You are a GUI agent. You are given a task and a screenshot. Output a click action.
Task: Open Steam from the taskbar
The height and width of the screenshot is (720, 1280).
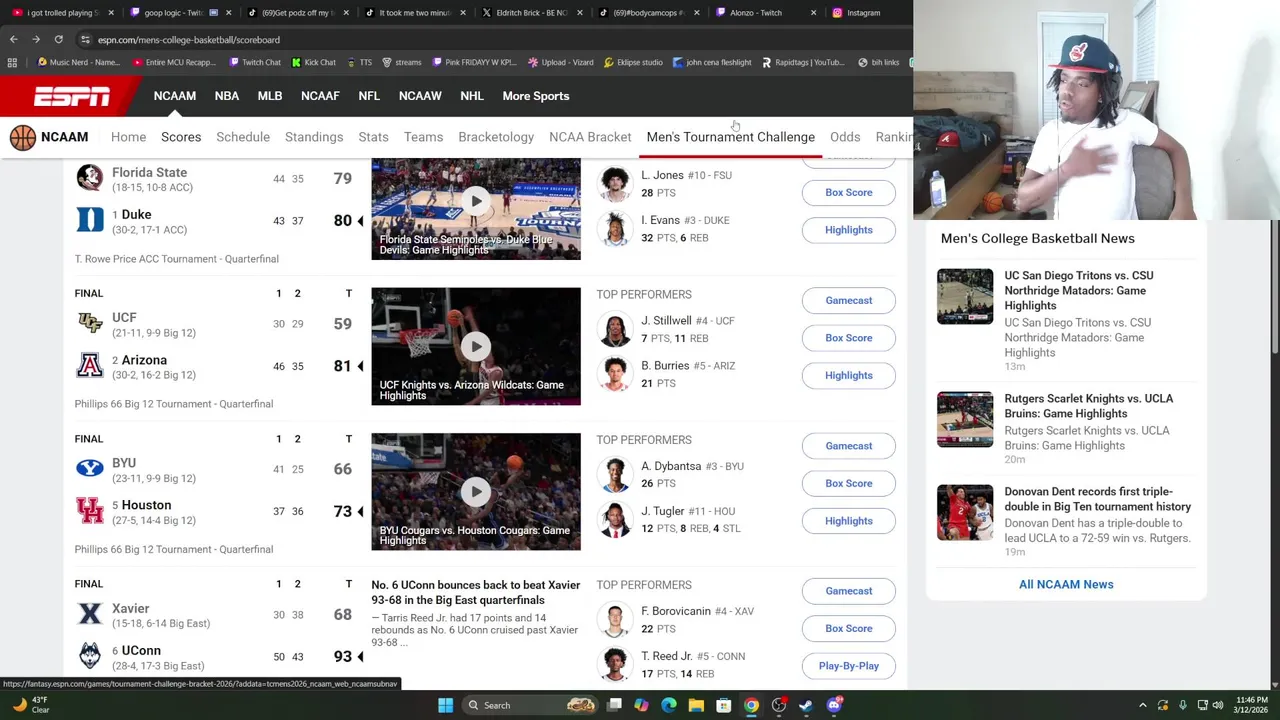(806, 705)
